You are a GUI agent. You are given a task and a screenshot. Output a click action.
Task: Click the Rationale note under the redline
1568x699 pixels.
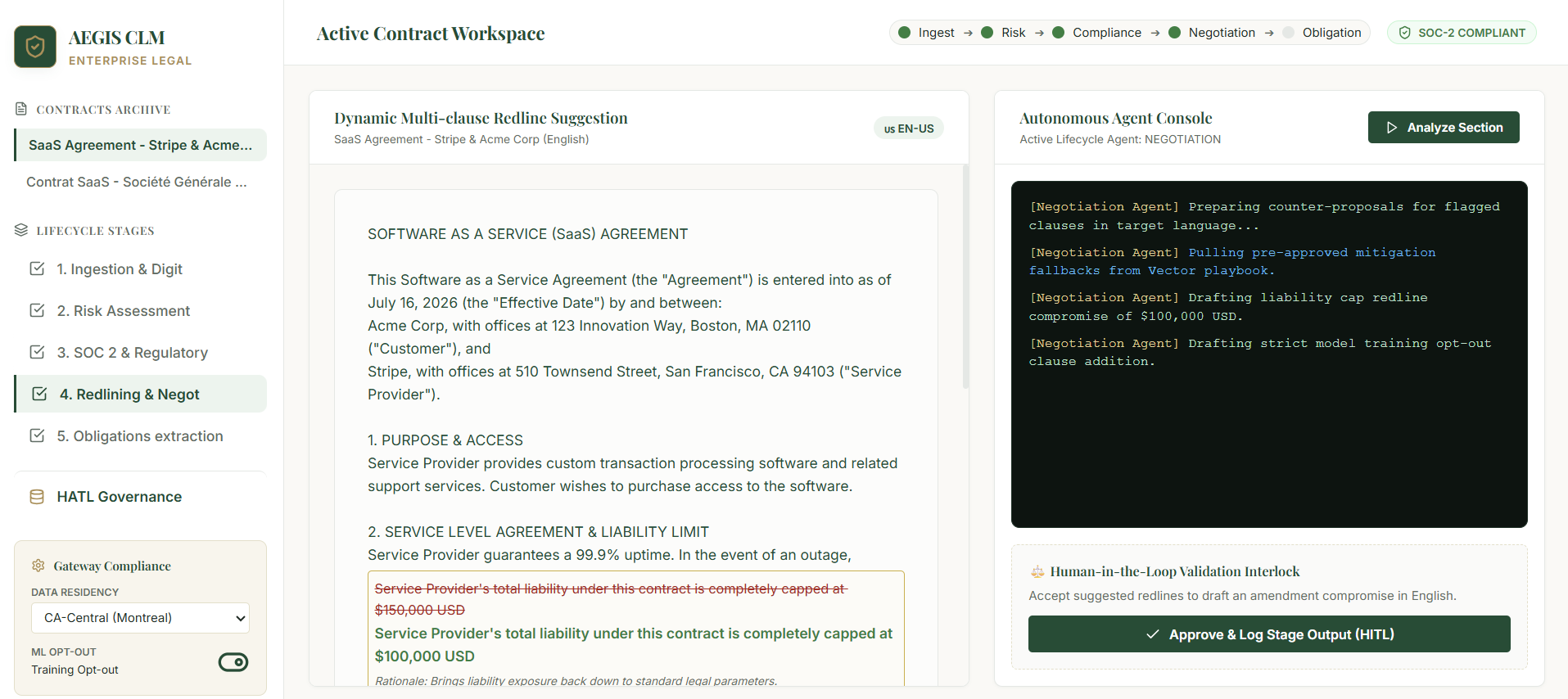[576, 681]
